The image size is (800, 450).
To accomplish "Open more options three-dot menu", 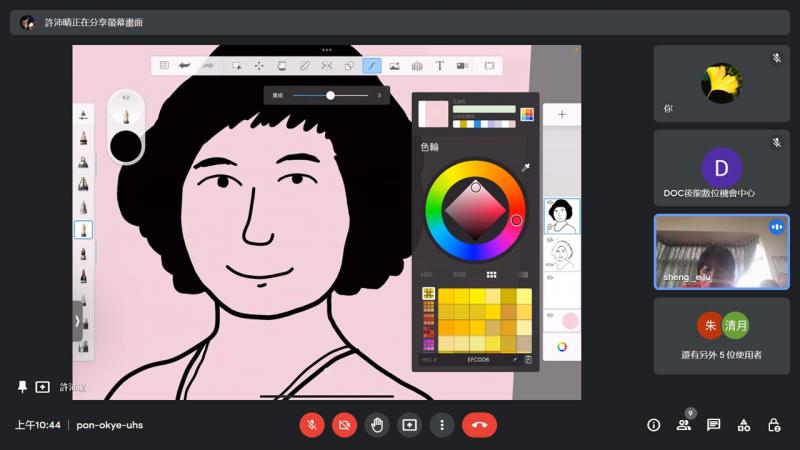I will coord(442,425).
